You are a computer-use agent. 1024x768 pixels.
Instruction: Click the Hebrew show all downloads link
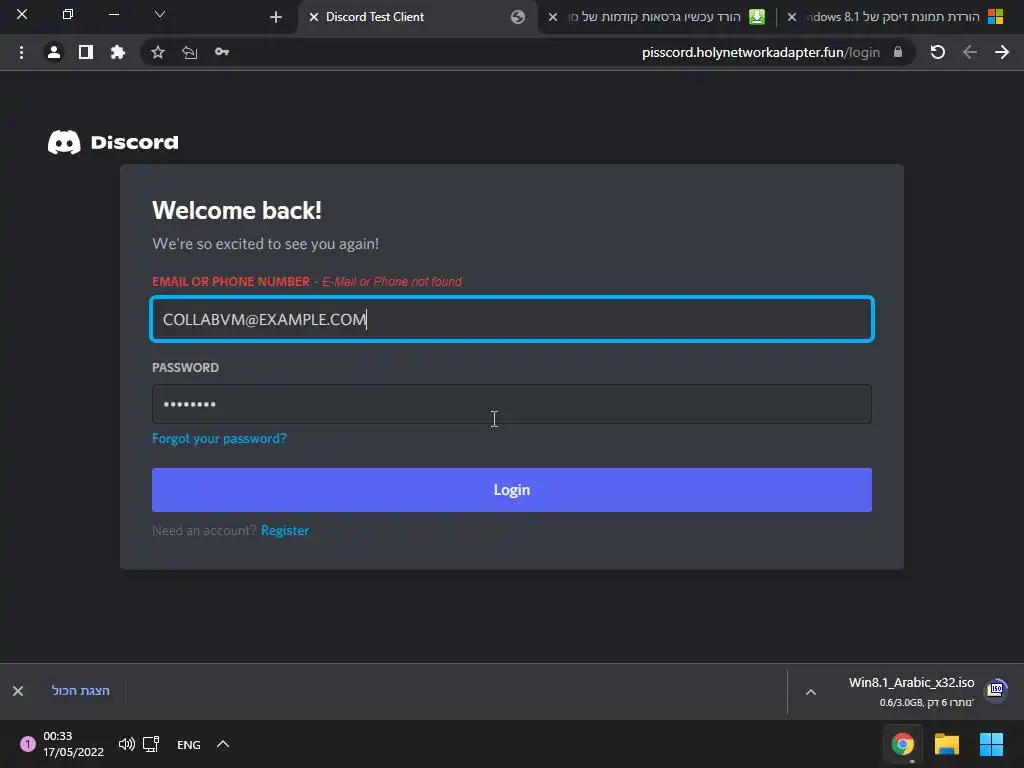click(80, 691)
